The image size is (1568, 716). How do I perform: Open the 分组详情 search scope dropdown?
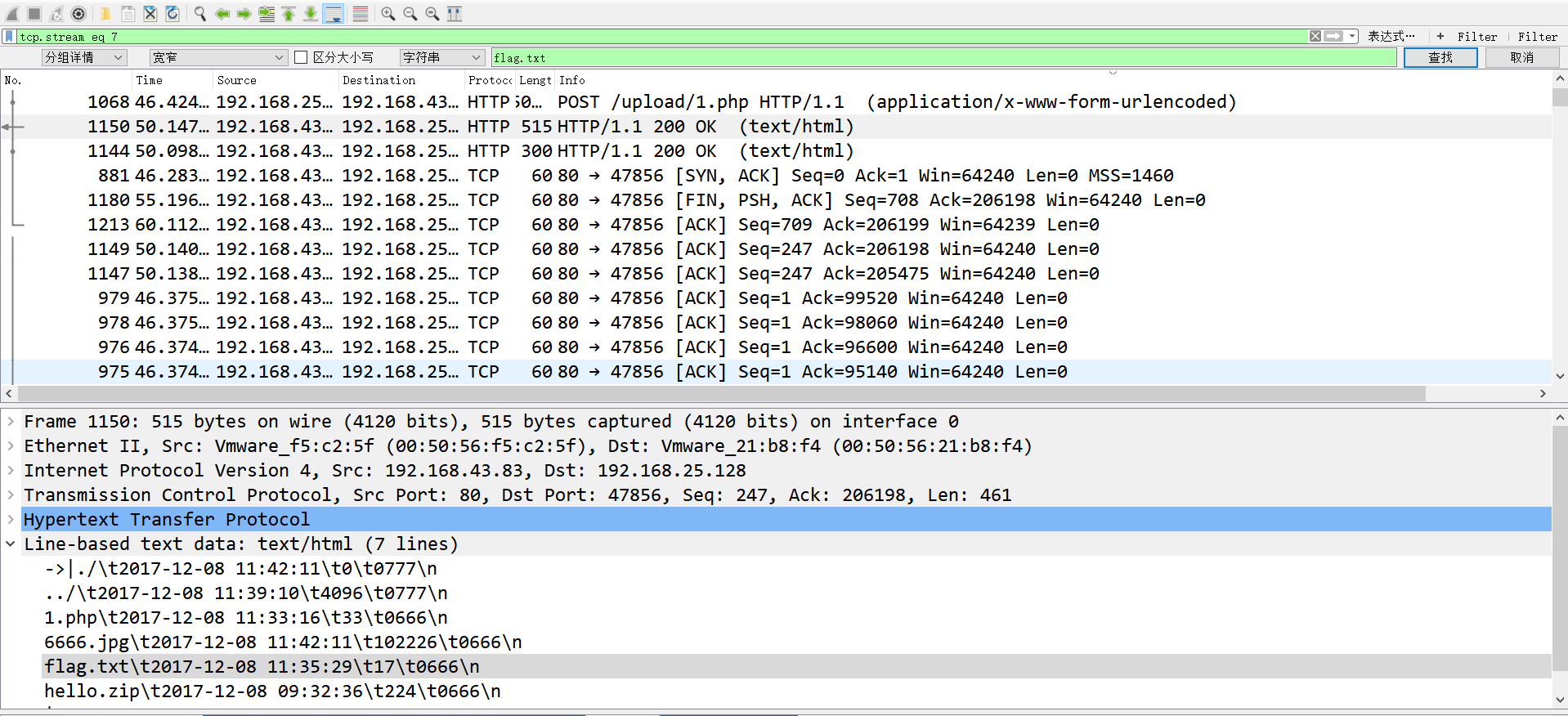click(84, 57)
